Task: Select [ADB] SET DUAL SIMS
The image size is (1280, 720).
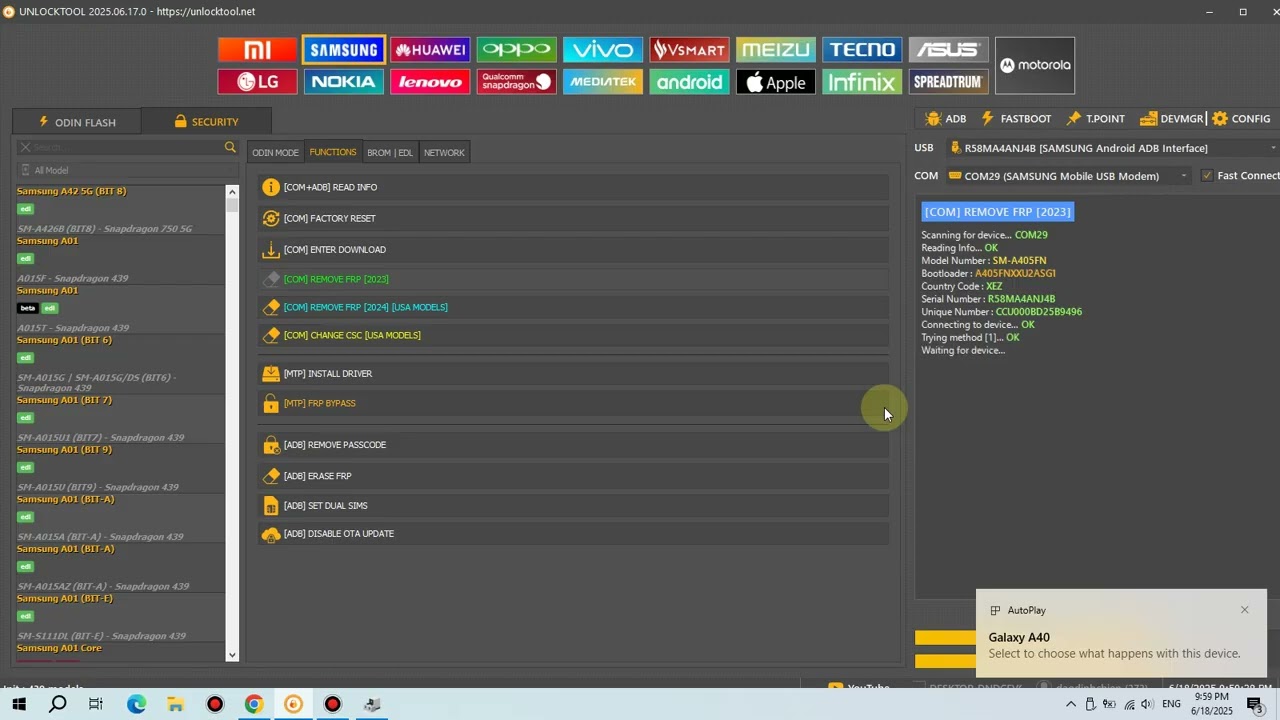Action: (x=573, y=506)
